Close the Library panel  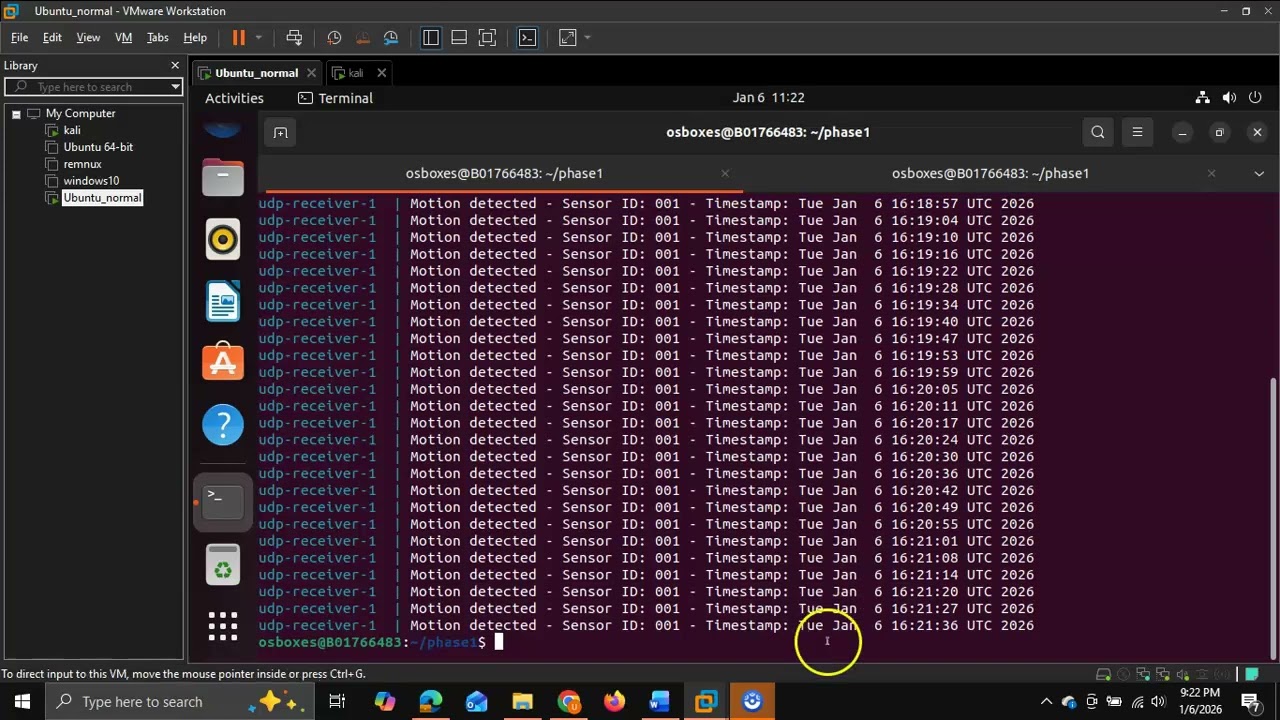[175, 65]
